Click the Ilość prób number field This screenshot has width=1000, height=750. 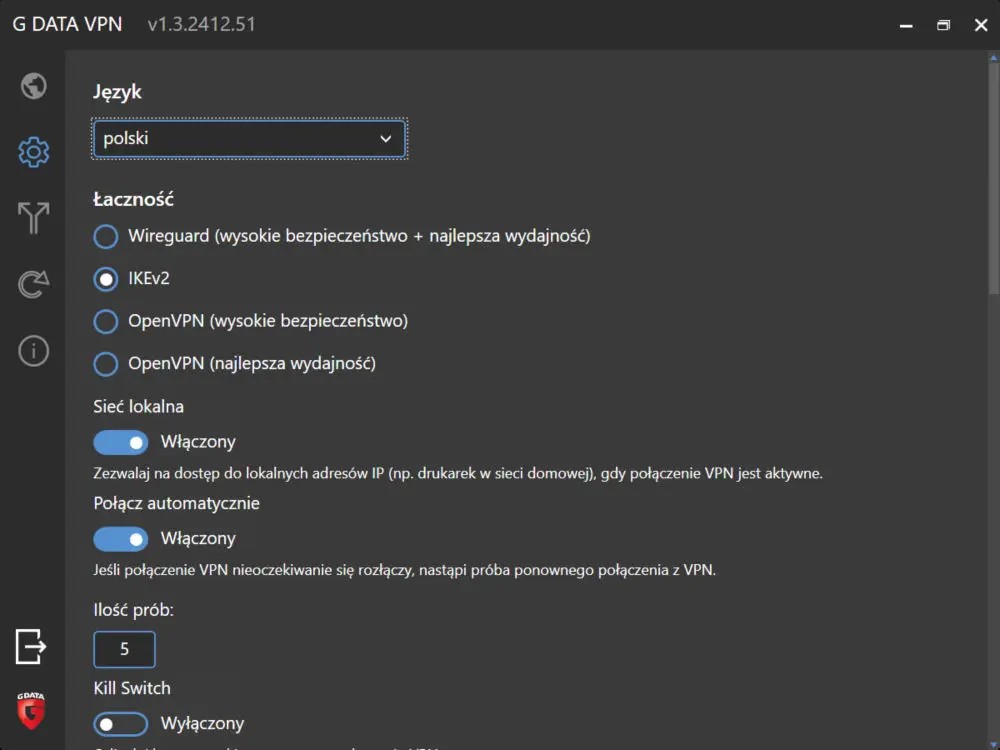(124, 649)
